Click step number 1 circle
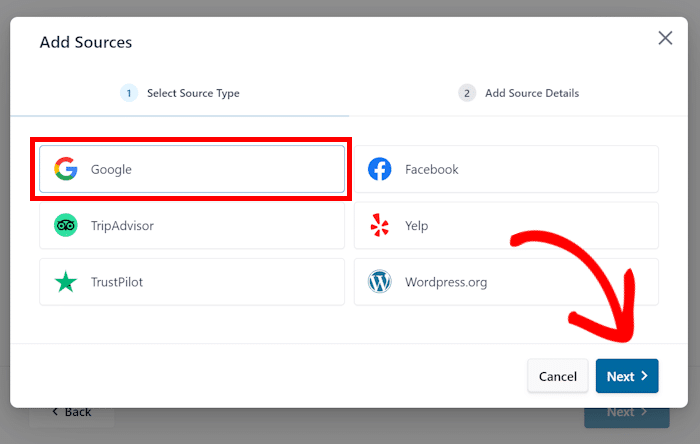 pyautogui.click(x=129, y=93)
